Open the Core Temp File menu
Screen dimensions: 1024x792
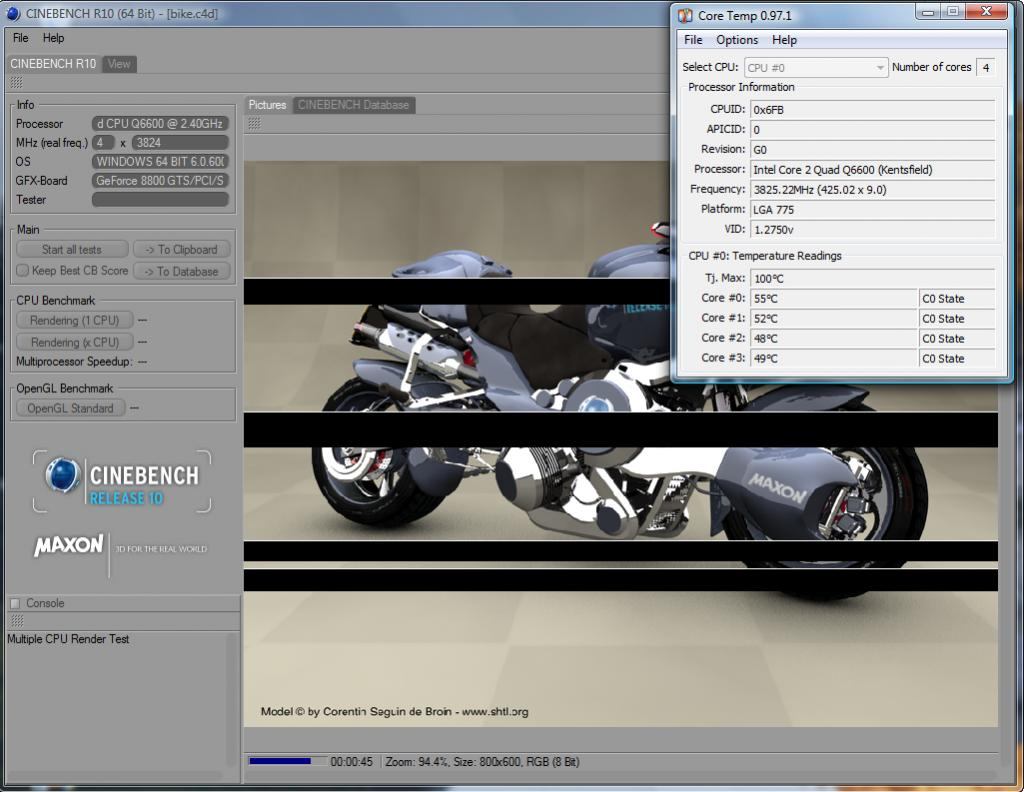693,40
